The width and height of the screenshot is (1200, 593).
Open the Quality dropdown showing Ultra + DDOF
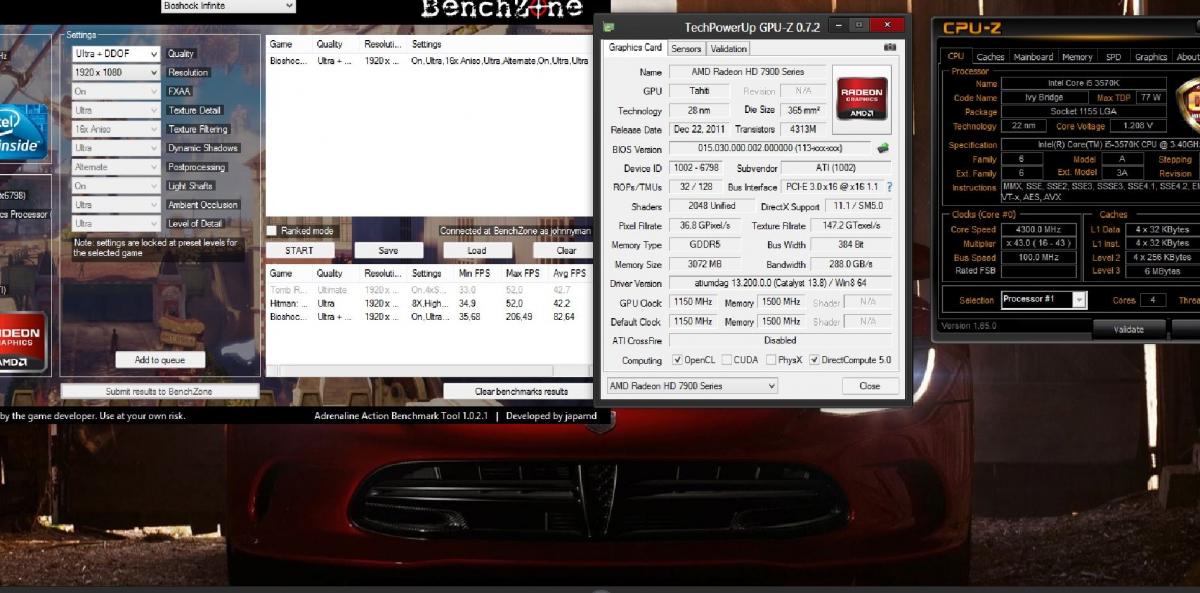pos(116,54)
